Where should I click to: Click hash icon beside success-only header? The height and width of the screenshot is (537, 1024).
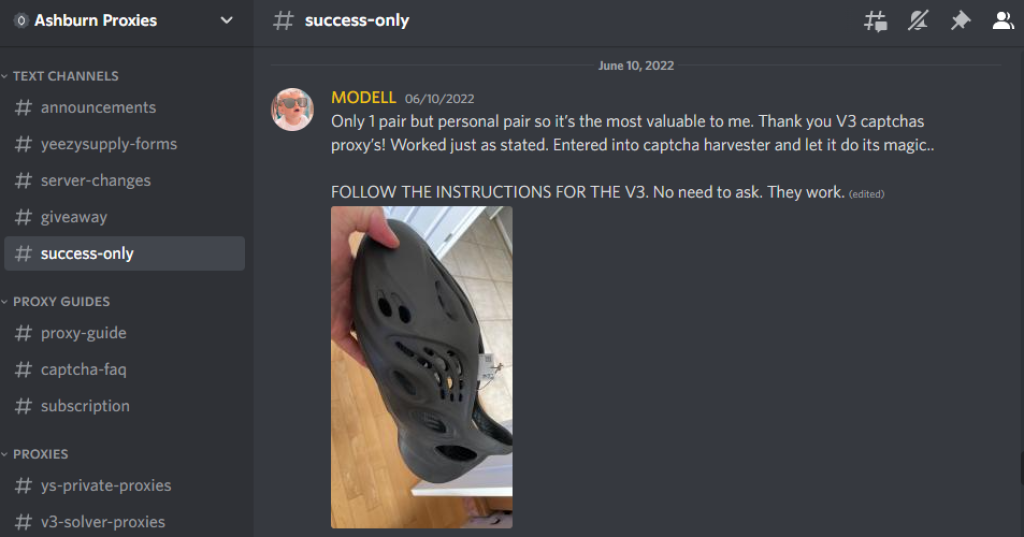(283, 20)
